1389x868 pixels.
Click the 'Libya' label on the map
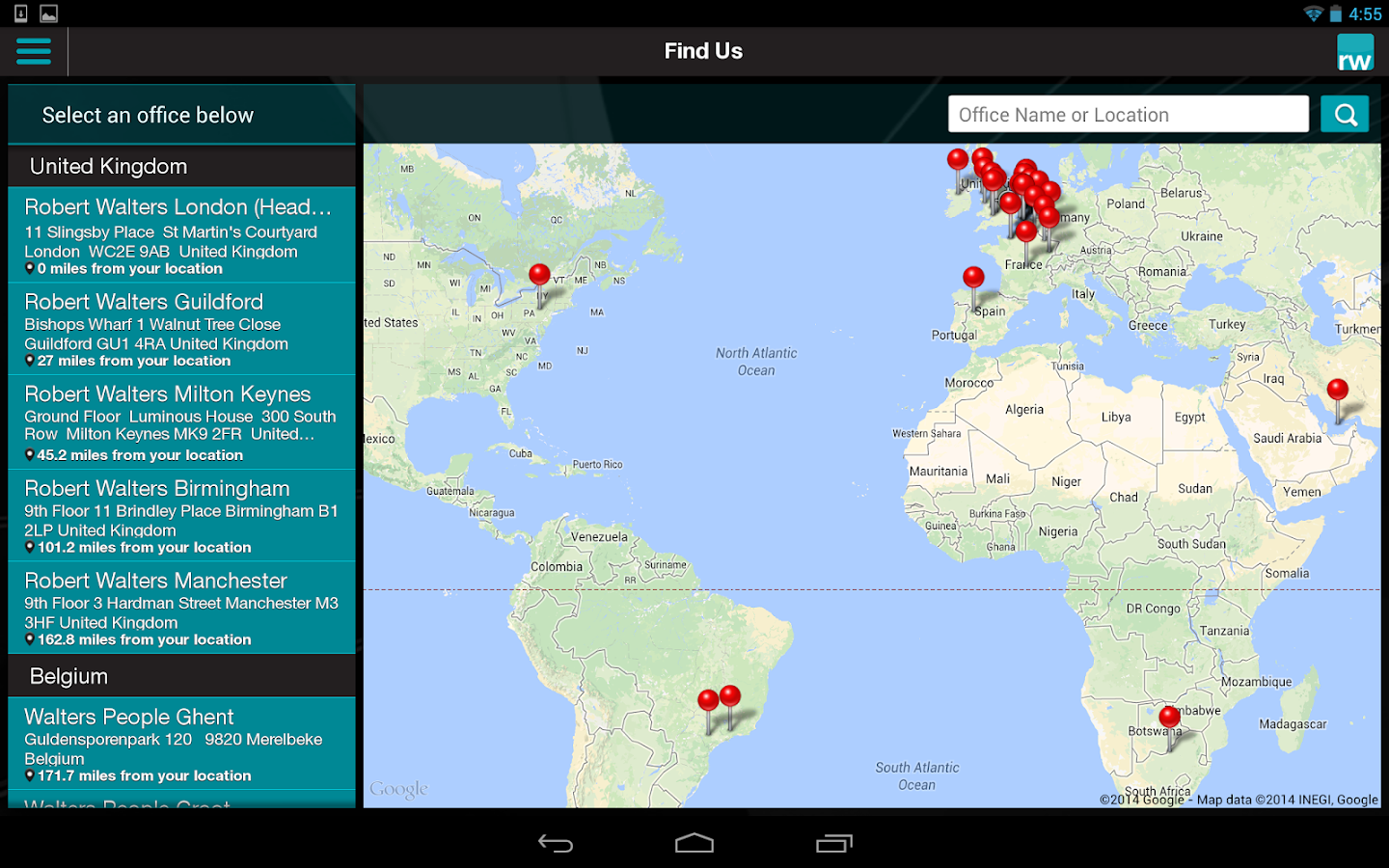click(1116, 418)
